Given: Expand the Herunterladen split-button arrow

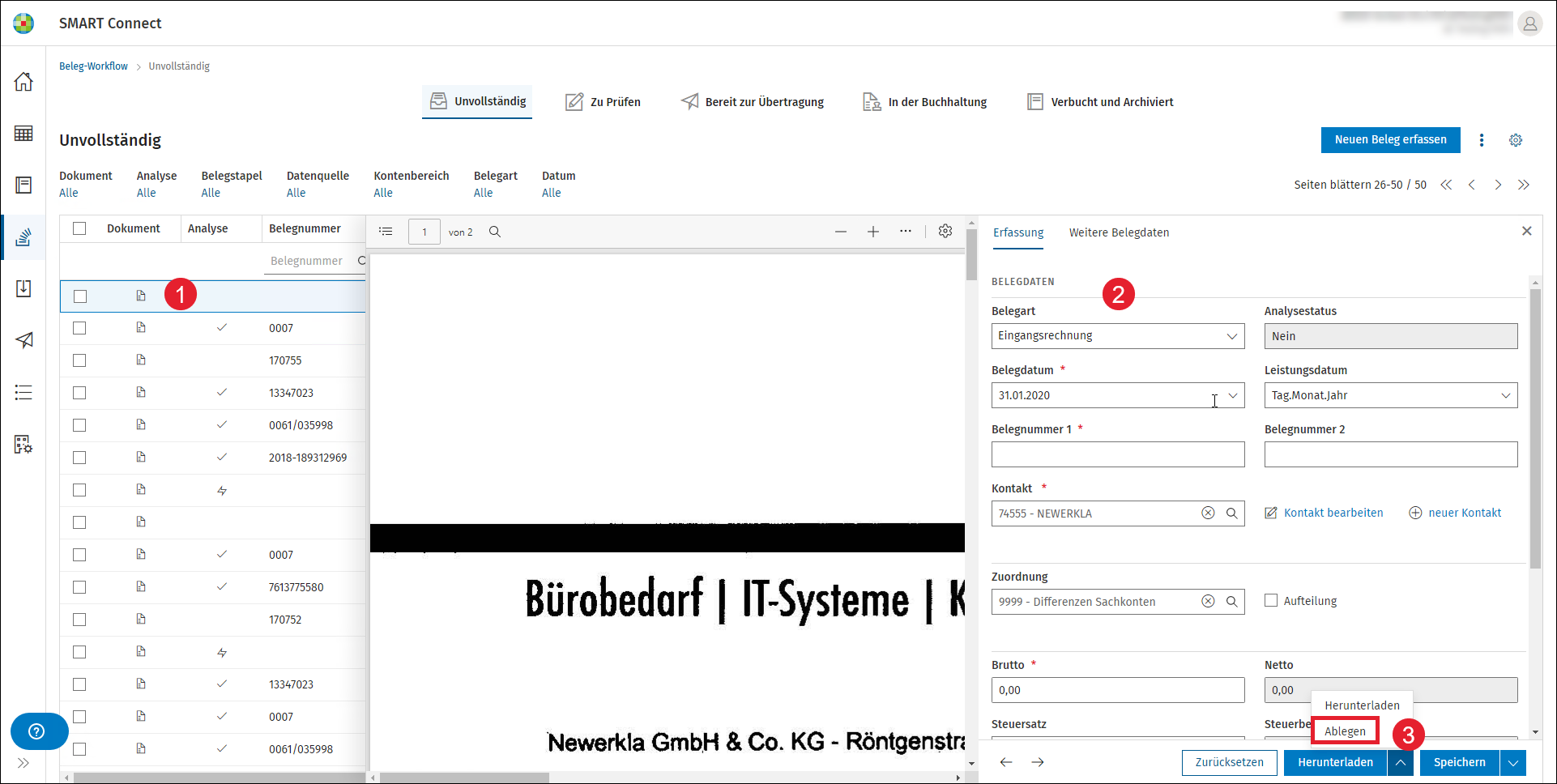Looking at the screenshot, I should click(x=1401, y=763).
